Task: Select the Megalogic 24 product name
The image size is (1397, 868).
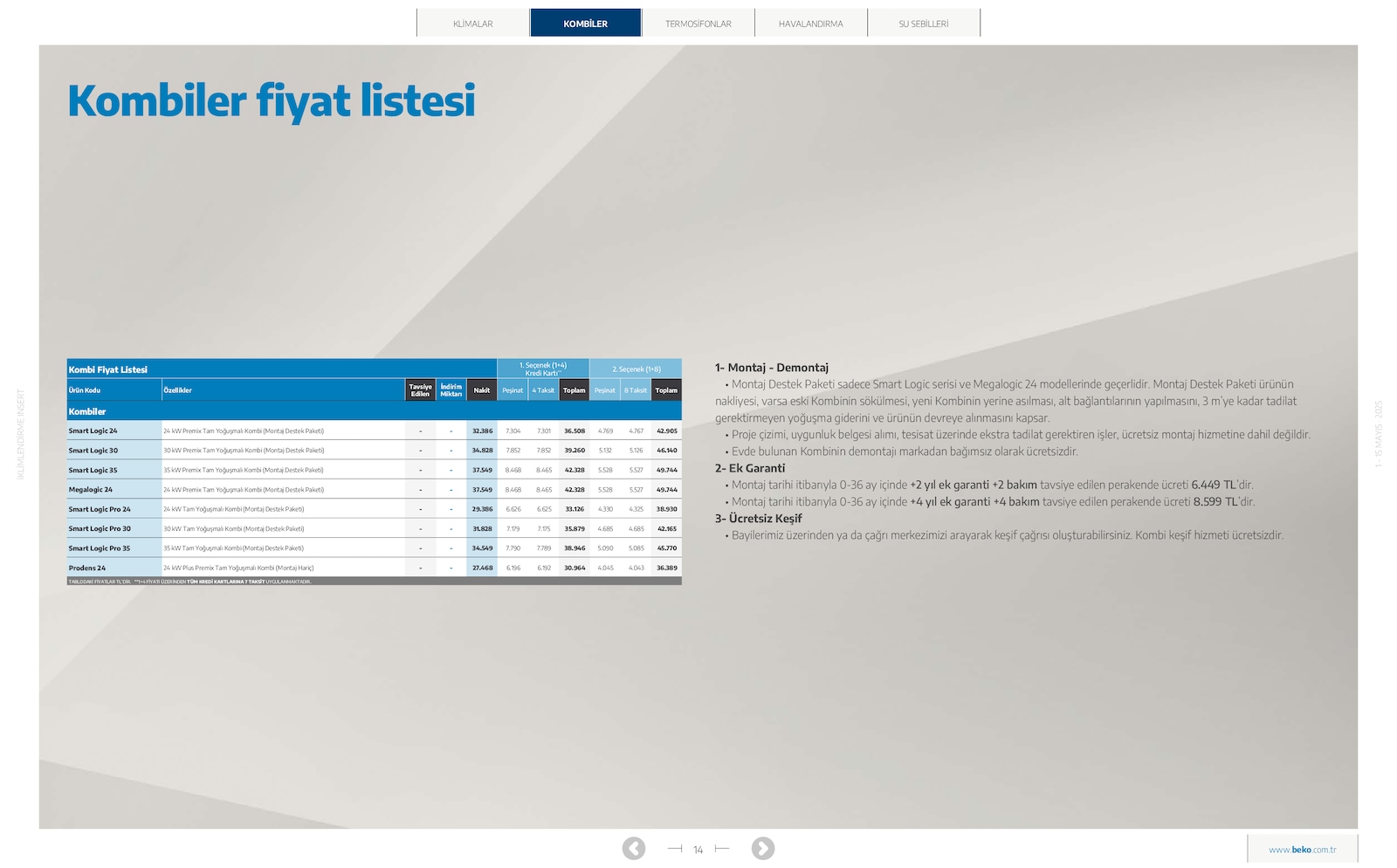Action: pyautogui.click(x=91, y=490)
